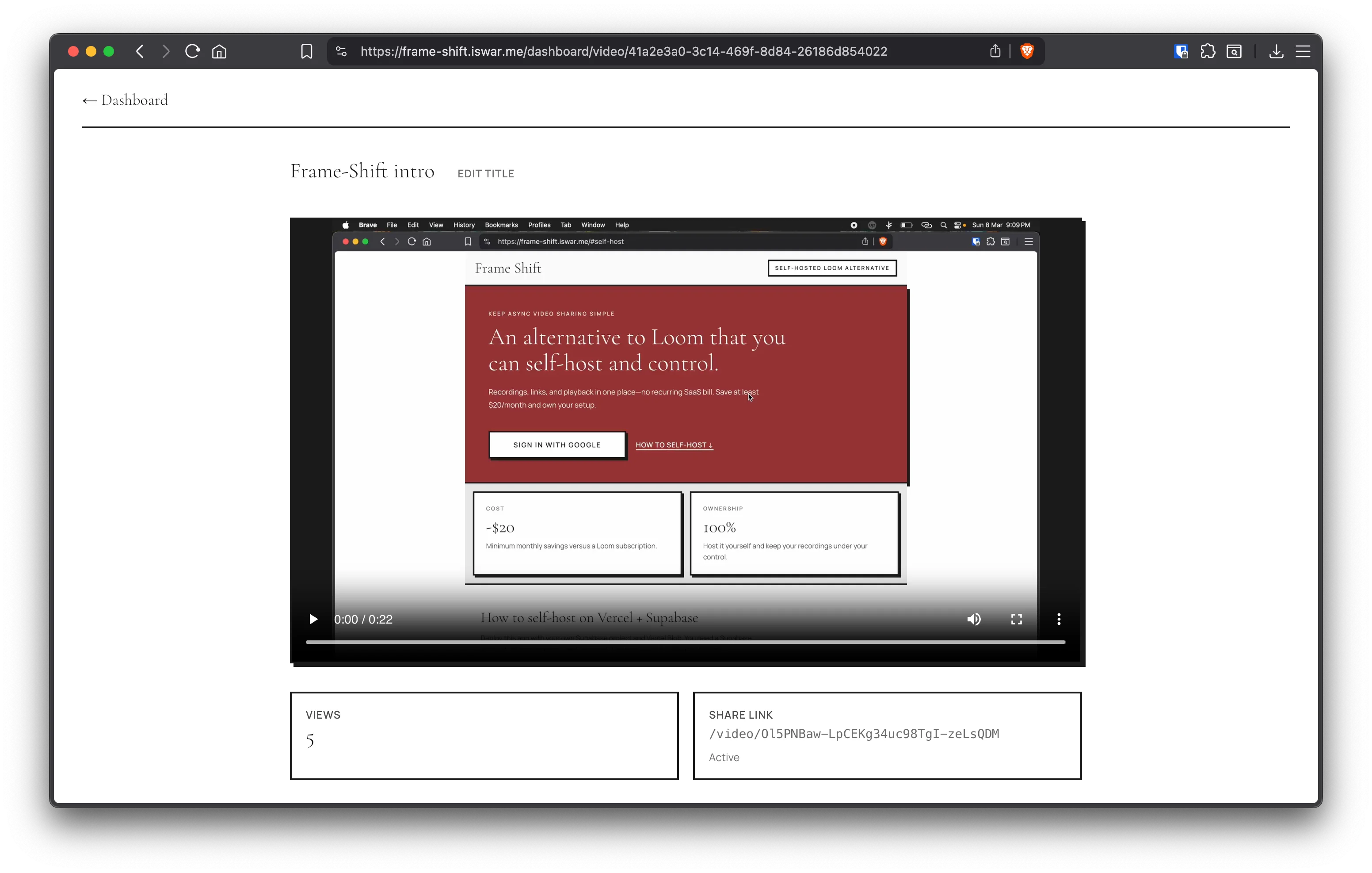Open the video player three-dot options menu

(1059, 619)
